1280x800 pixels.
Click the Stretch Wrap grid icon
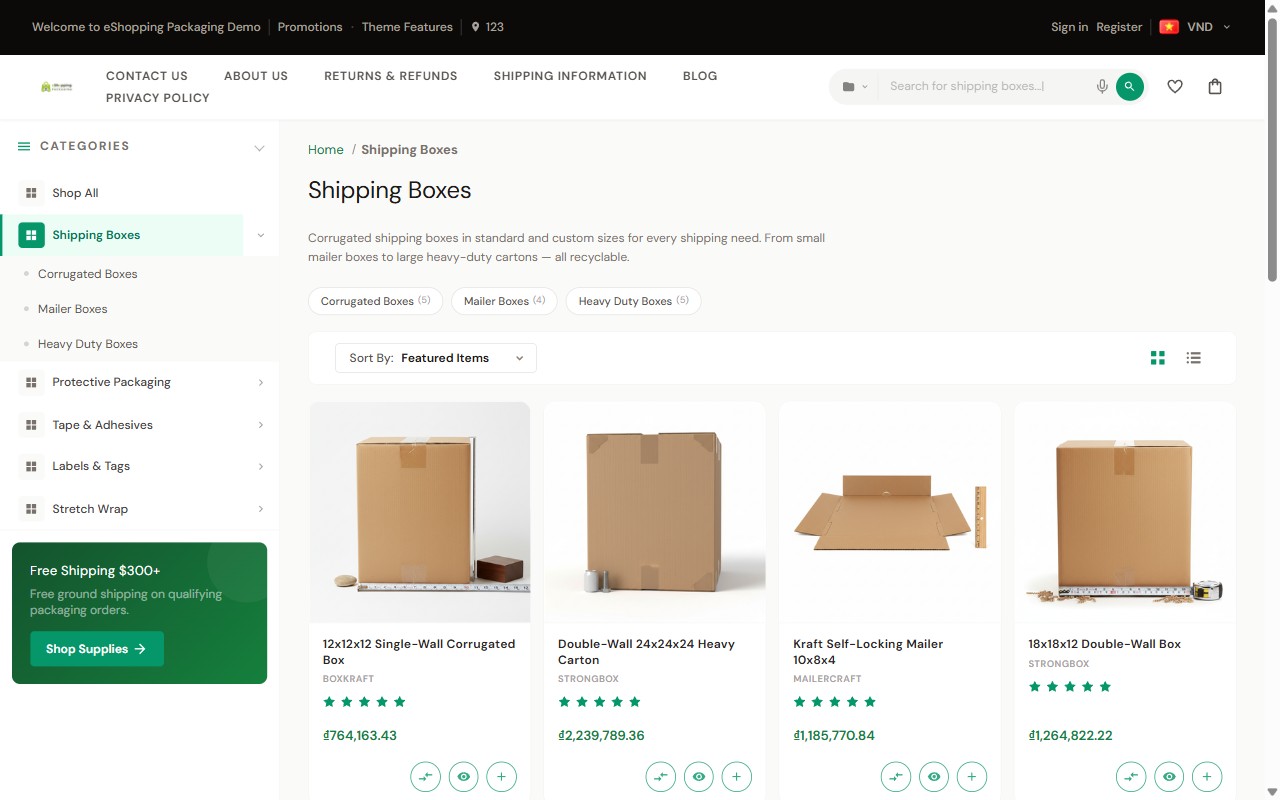point(31,509)
